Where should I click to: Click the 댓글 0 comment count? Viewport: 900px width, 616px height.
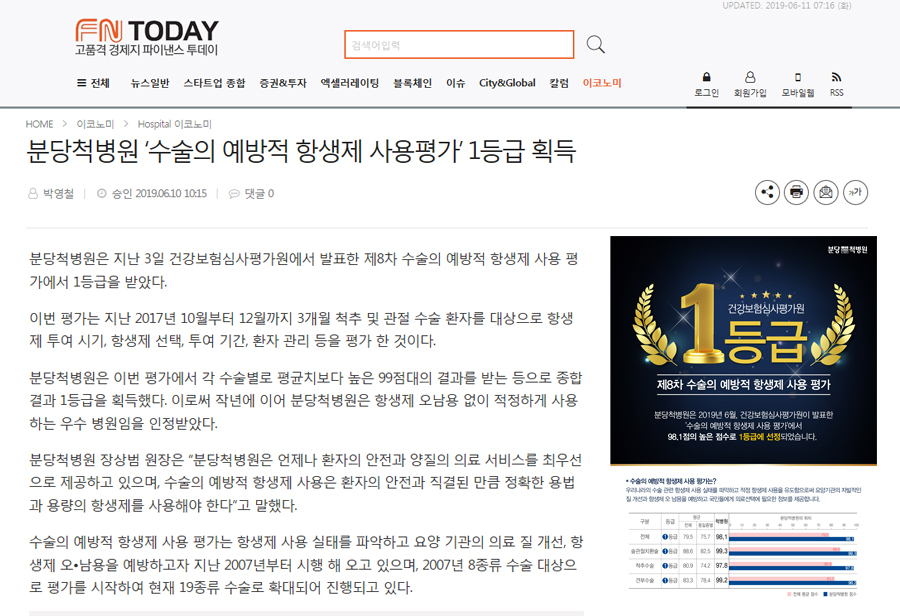pyautogui.click(x=259, y=193)
